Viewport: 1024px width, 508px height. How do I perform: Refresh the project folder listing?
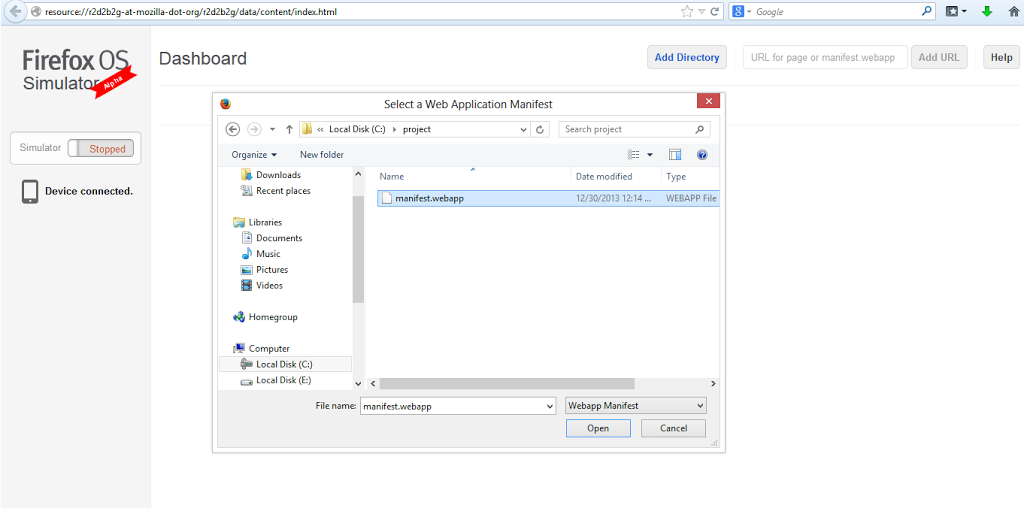pyautogui.click(x=541, y=129)
